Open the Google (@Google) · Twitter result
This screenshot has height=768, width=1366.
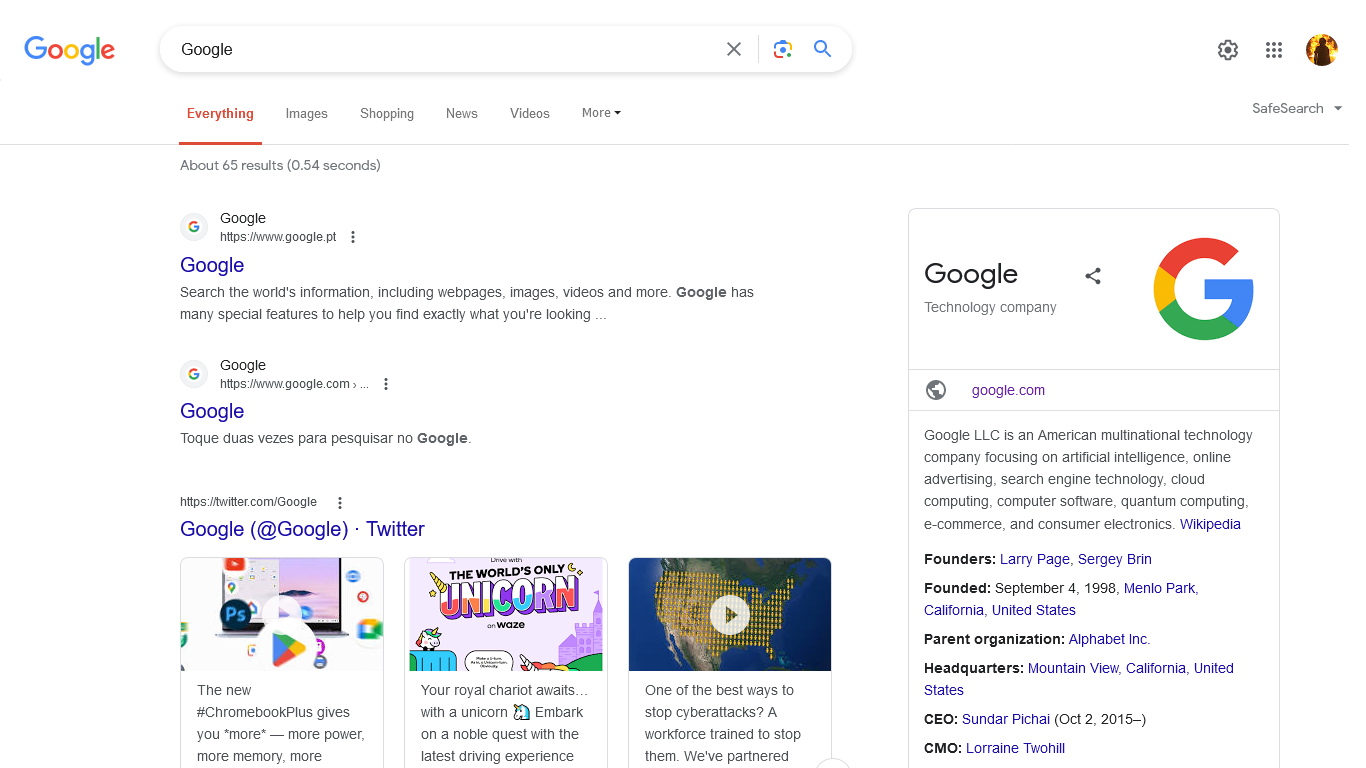click(x=302, y=529)
